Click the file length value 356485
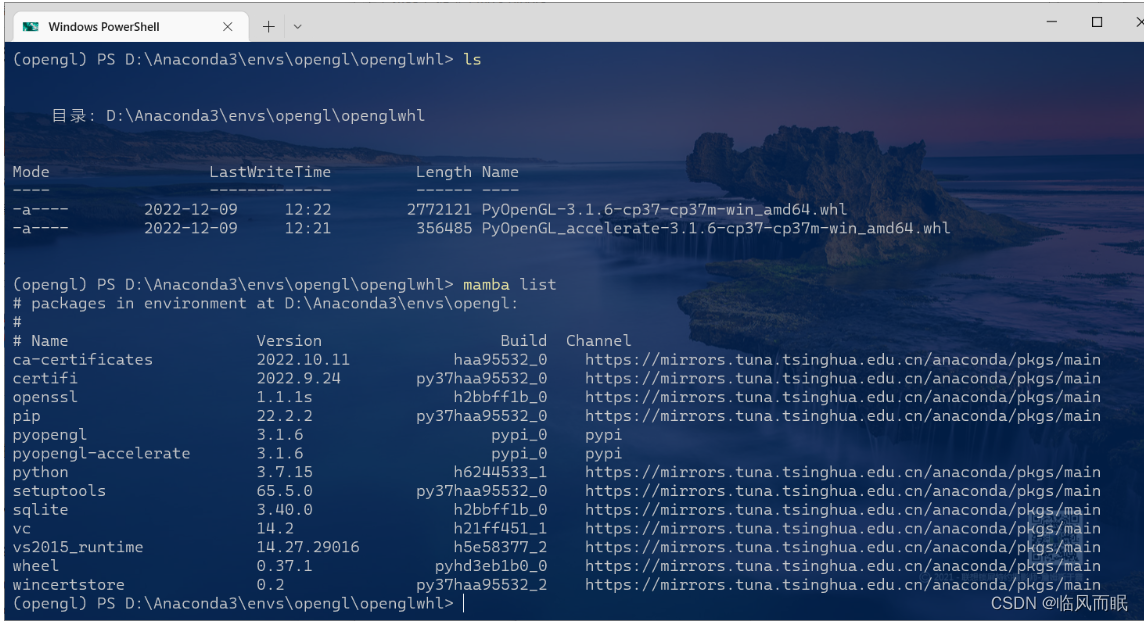The width and height of the screenshot is (1144, 622). [x=444, y=228]
